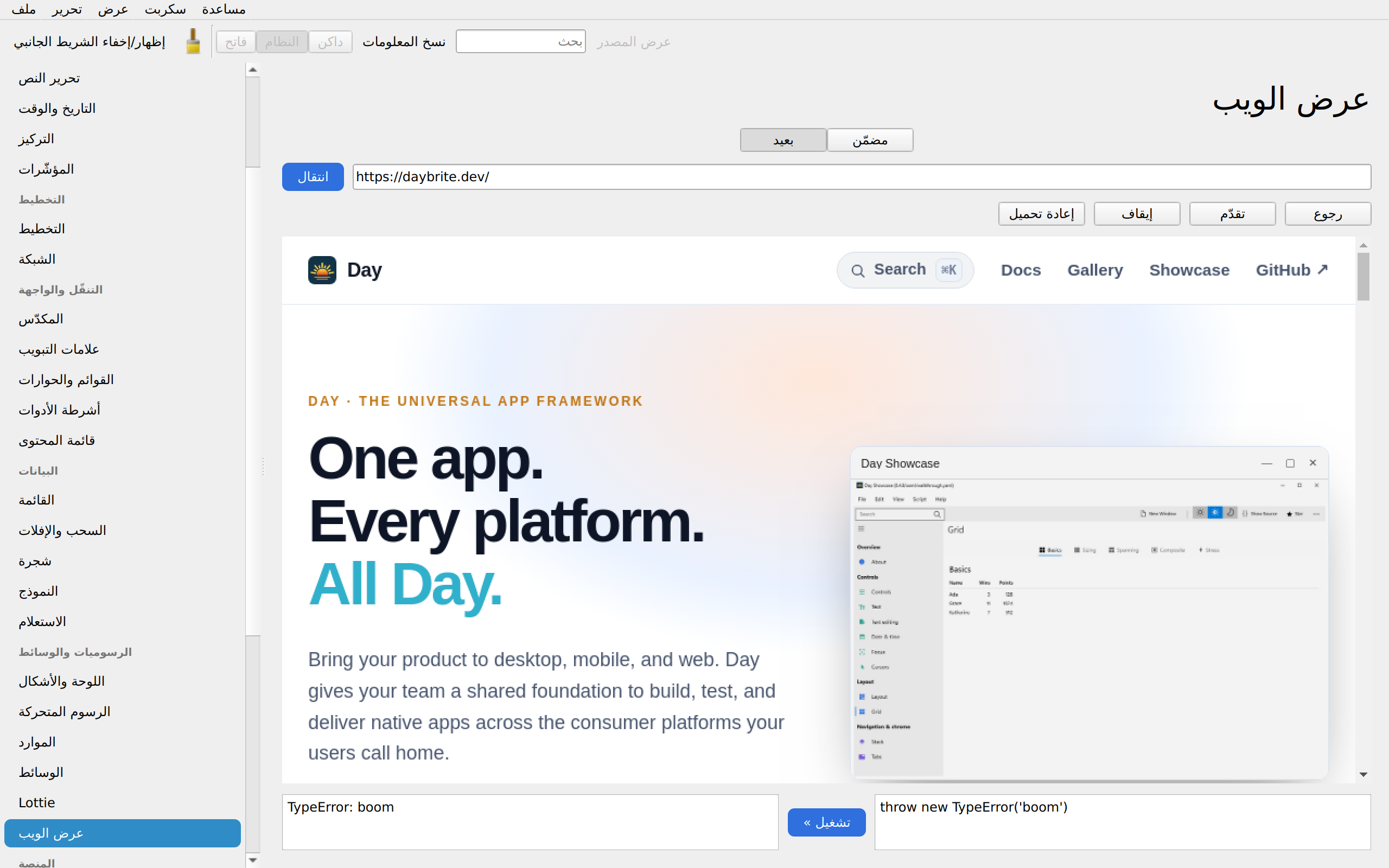Select النموذج in the sidebar

pyautogui.click(x=122, y=591)
